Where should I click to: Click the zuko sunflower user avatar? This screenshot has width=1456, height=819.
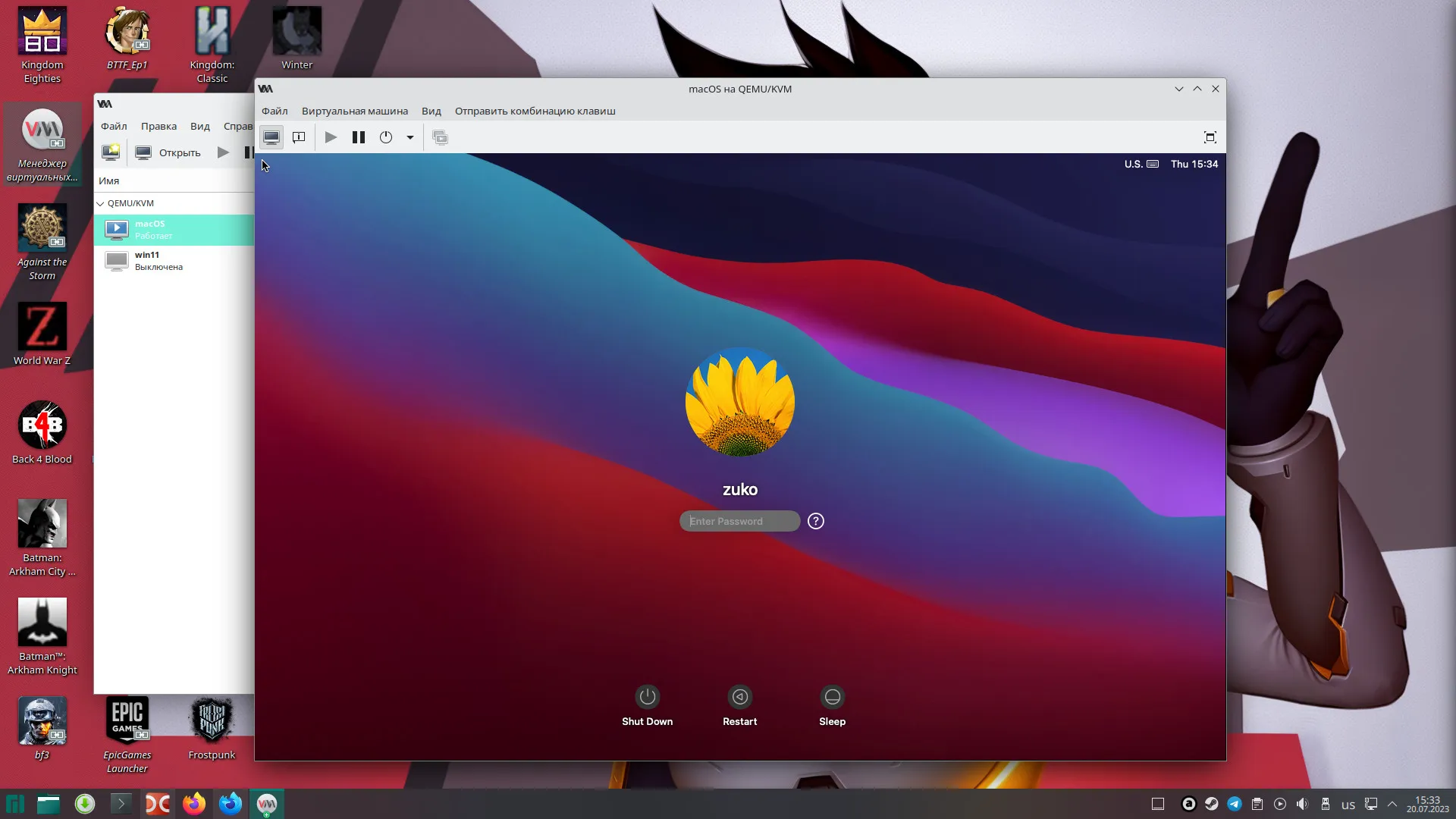[x=740, y=401]
